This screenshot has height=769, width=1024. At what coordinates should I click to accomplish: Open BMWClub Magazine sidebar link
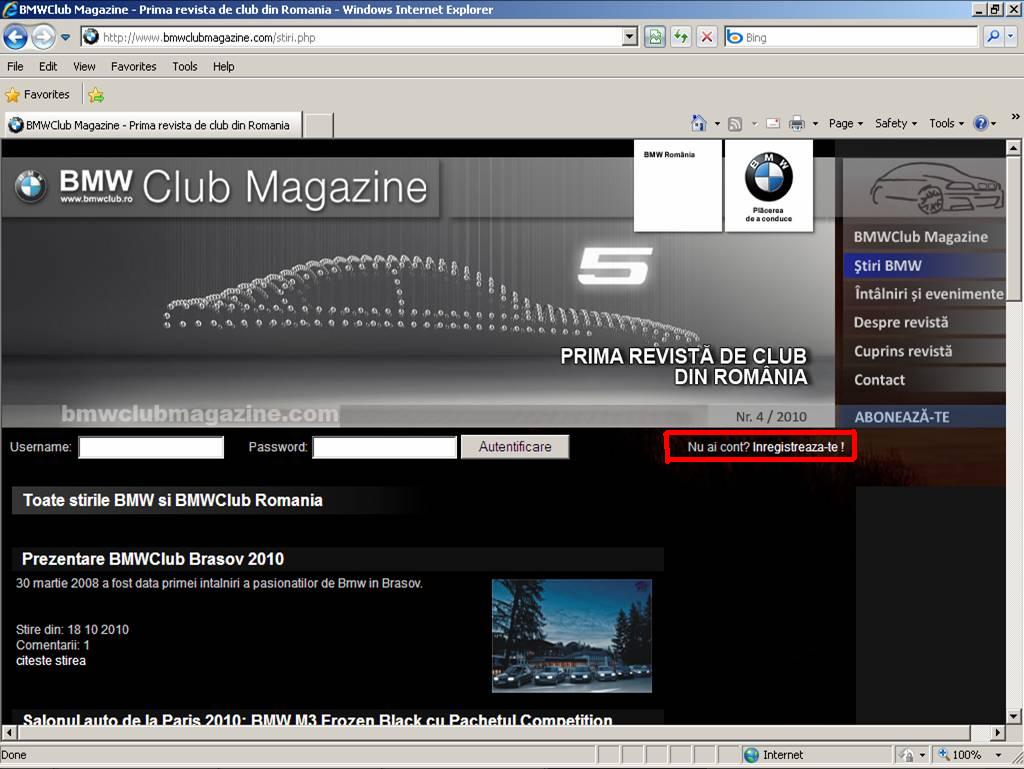coord(920,237)
